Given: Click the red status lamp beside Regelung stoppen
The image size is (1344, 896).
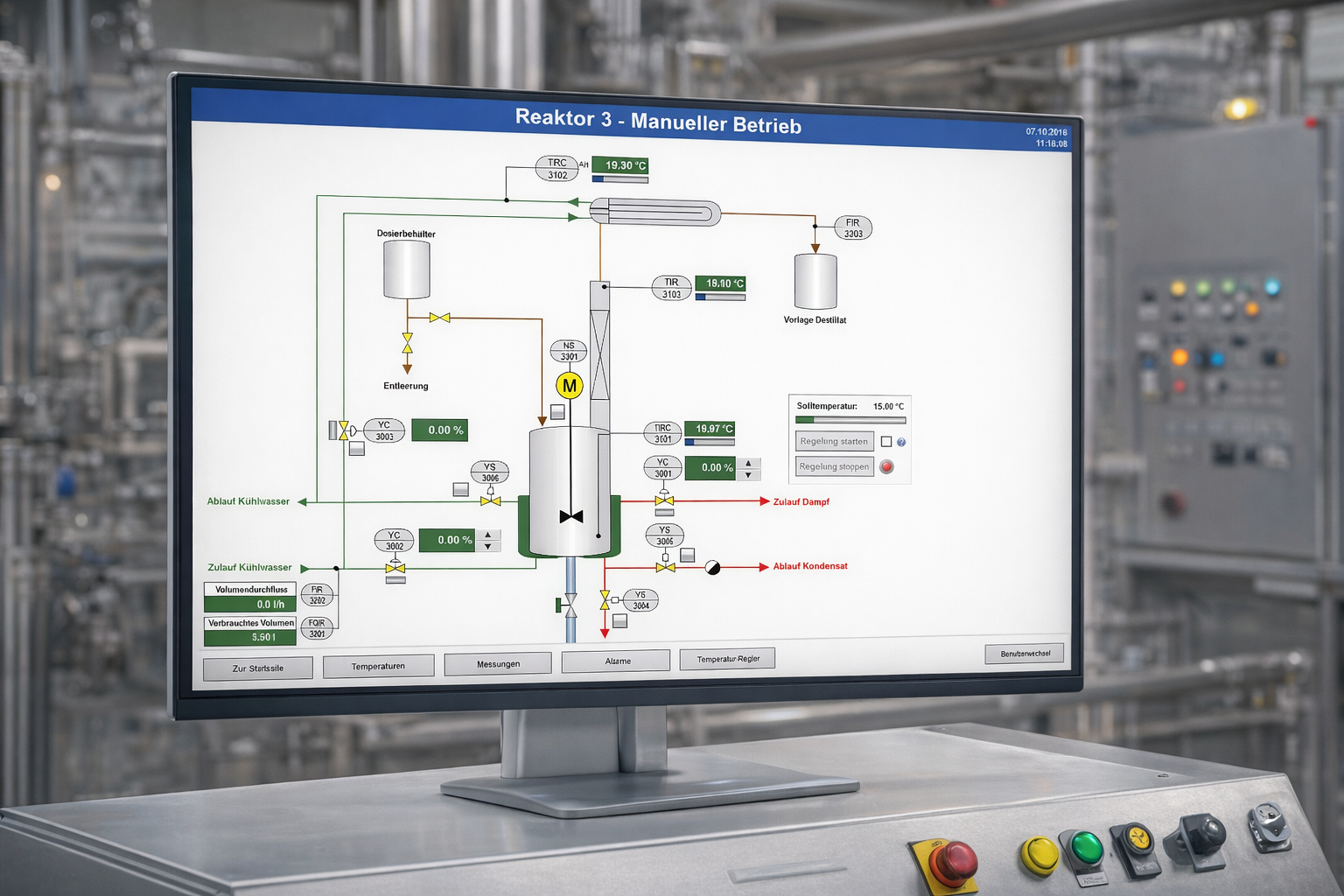Looking at the screenshot, I should click(887, 467).
